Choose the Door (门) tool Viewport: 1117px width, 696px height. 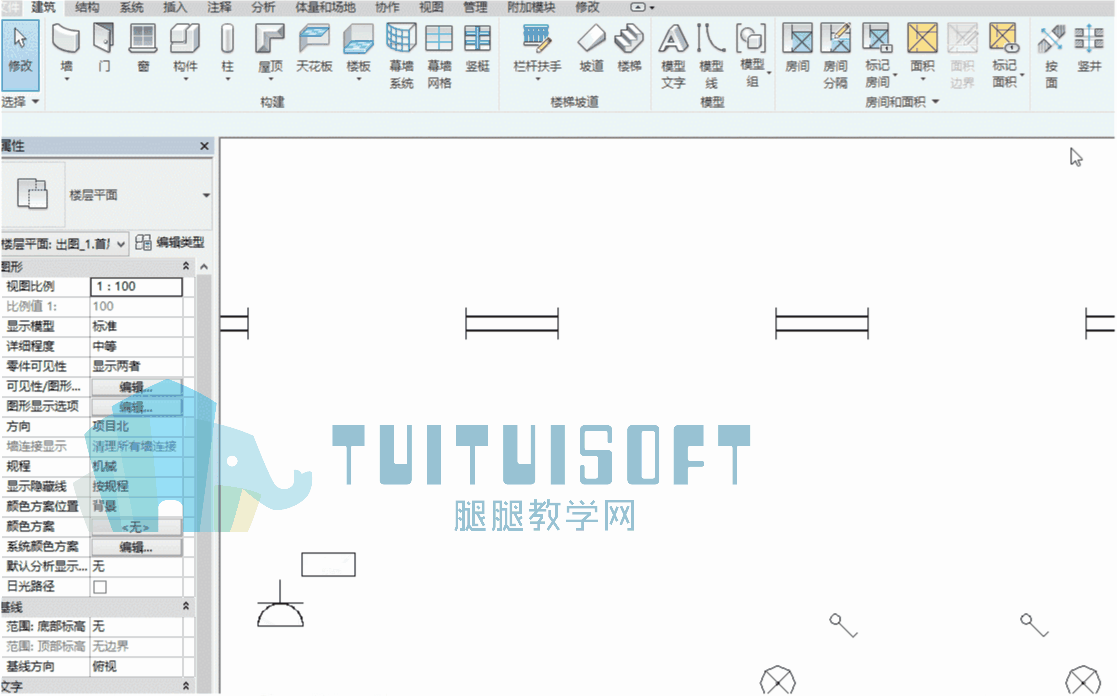point(104,47)
